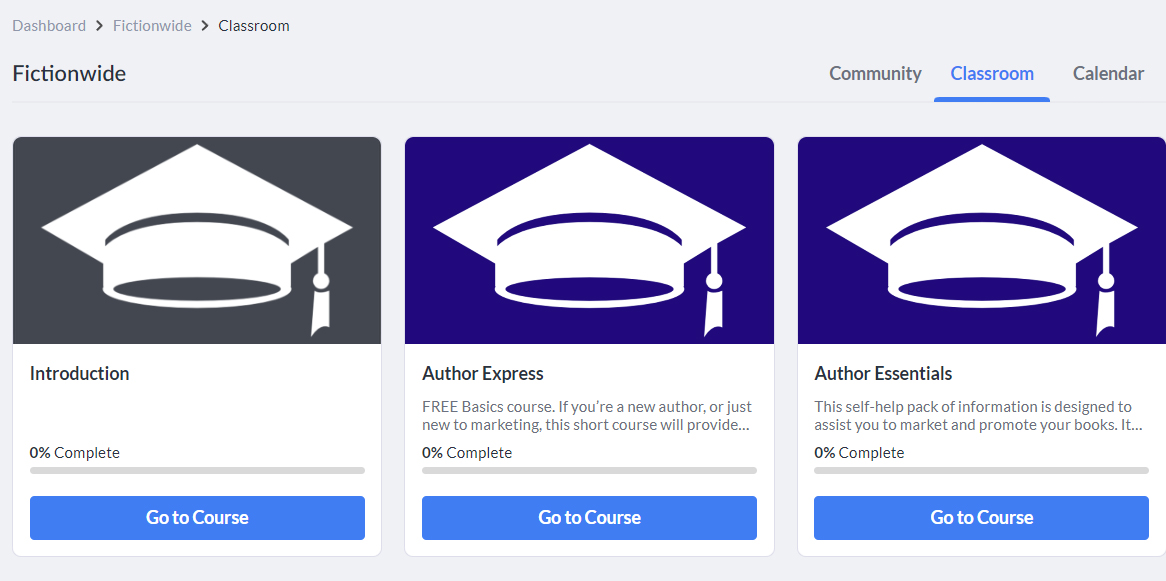Select the Classroom tab
The height and width of the screenshot is (581, 1166).
pyautogui.click(x=992, y=74)
